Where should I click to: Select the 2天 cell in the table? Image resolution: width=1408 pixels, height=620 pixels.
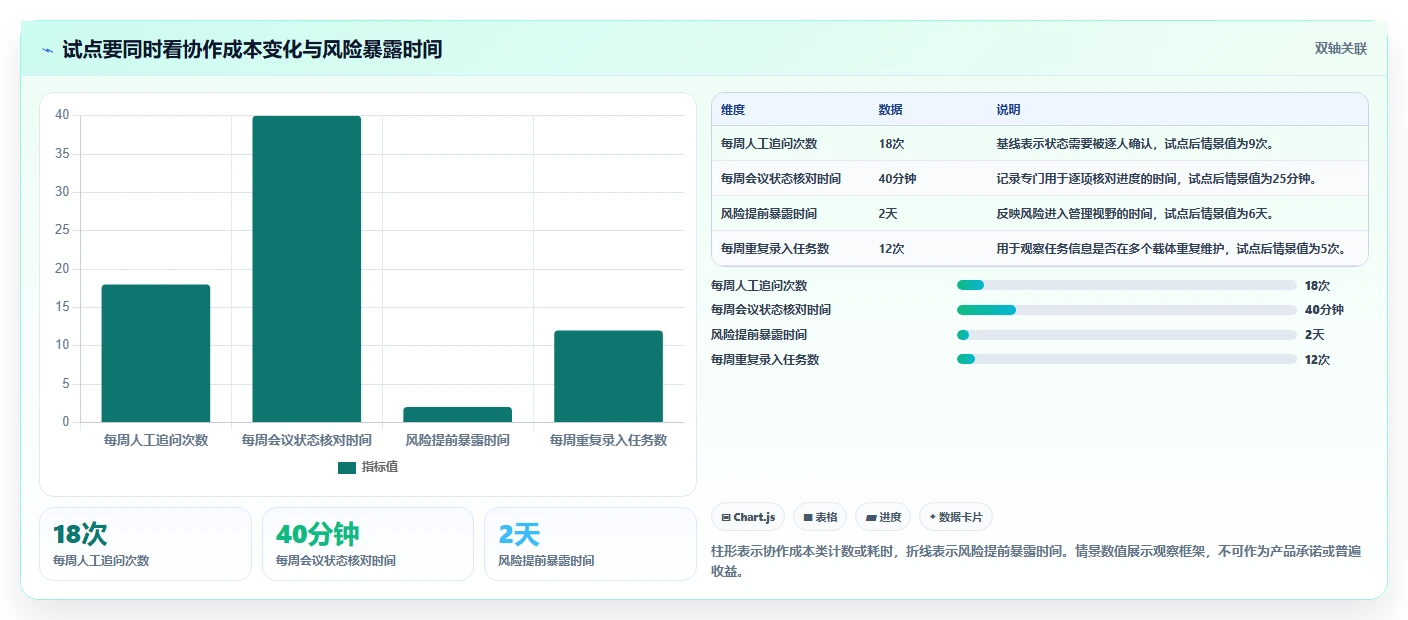click(888, 214)
